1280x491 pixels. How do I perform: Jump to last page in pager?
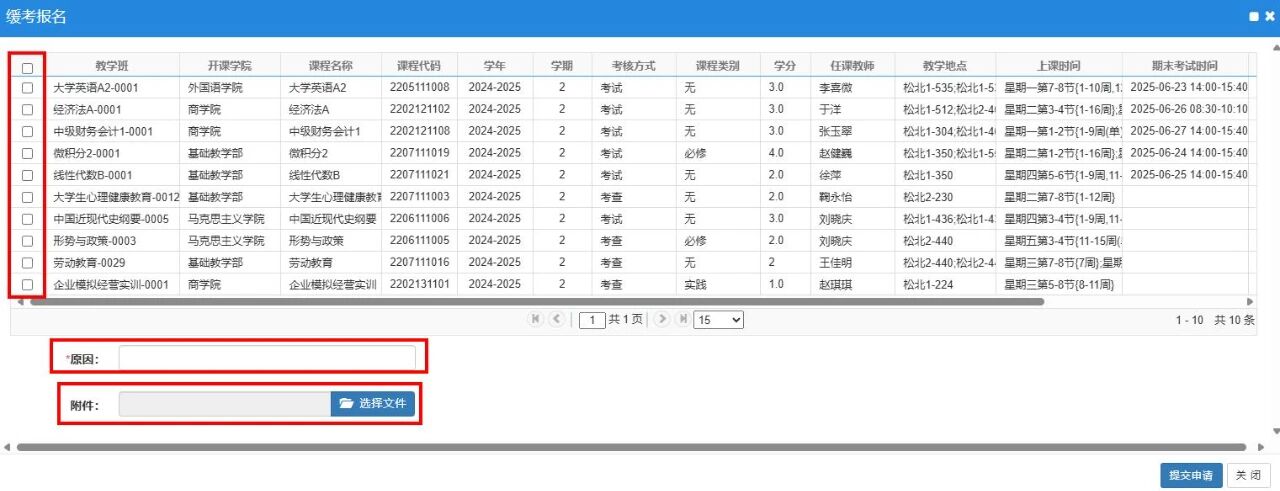click(683, 319)
